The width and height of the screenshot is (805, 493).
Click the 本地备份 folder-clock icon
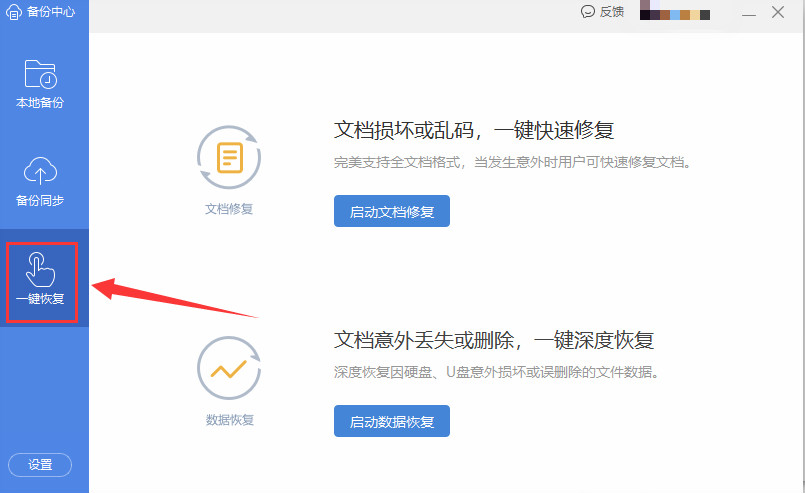point(40,73)
